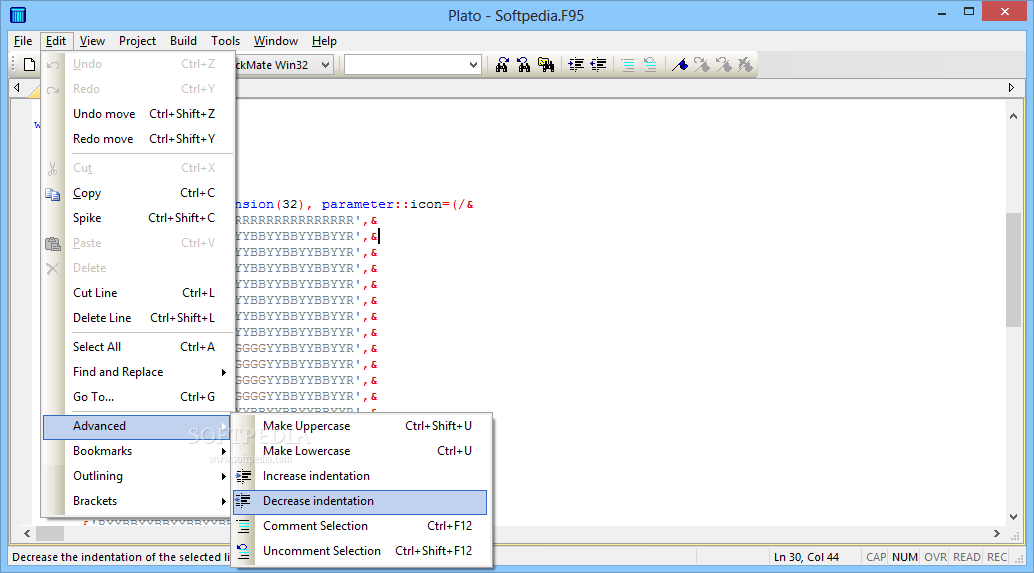Open the Tools menu
This screenshot has height=573, width=1034.
[226, 41]
